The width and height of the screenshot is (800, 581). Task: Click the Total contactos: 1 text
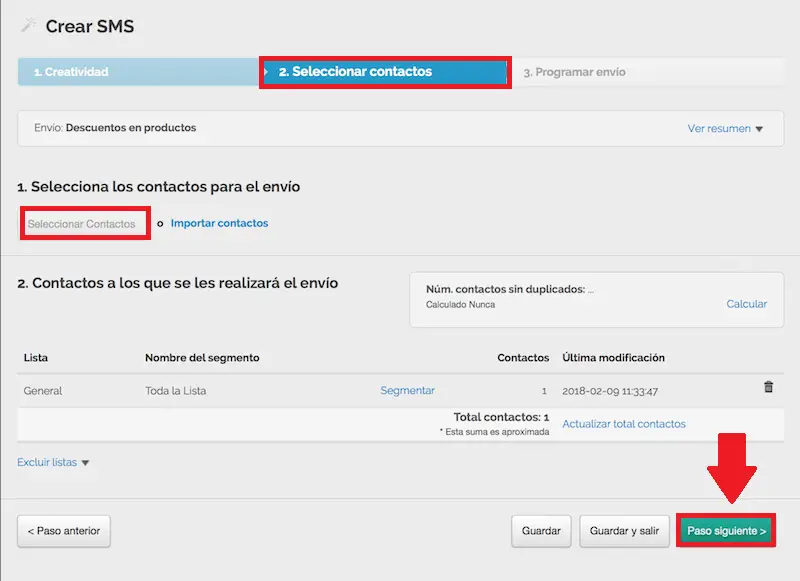tap(501, 417)
